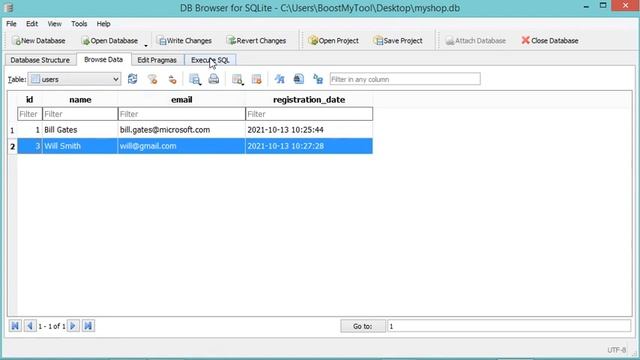Viewport: 640px width, 360px height.
Task: Go to the first page of records
Action: tap(15, 326)
